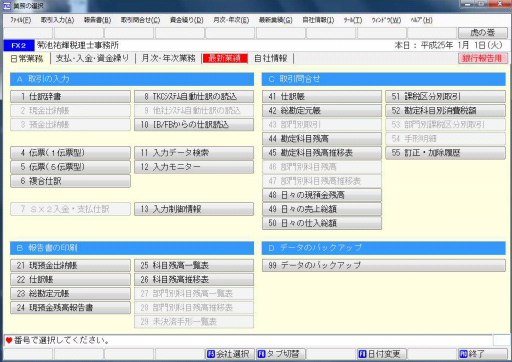Click the 日付変更 function key button
This screenshot has width=512, height=362.
(x=382, y=354)
